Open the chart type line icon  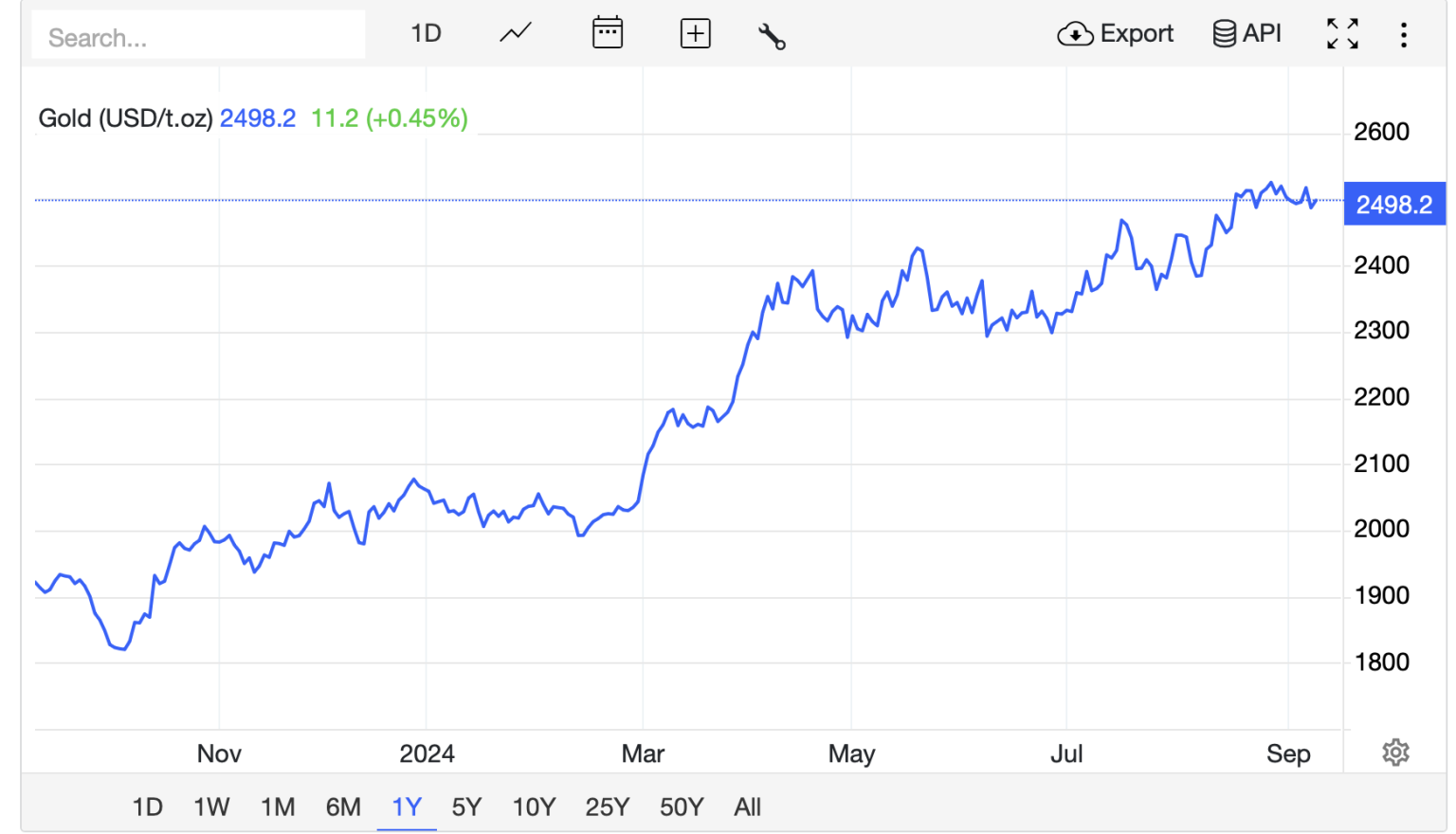[x=516, y=34]
